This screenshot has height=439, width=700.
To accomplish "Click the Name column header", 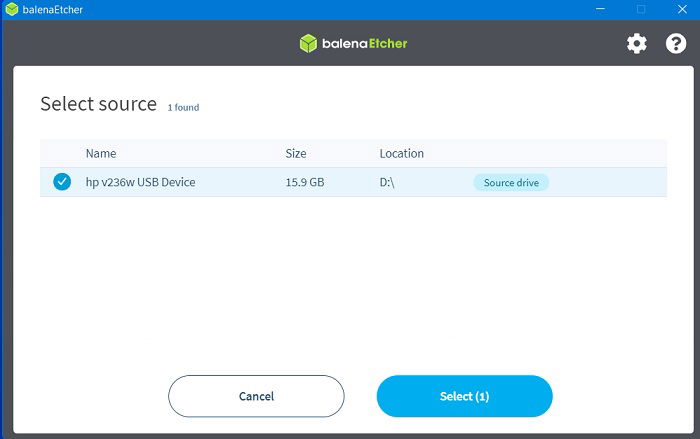I will [101, 154].
